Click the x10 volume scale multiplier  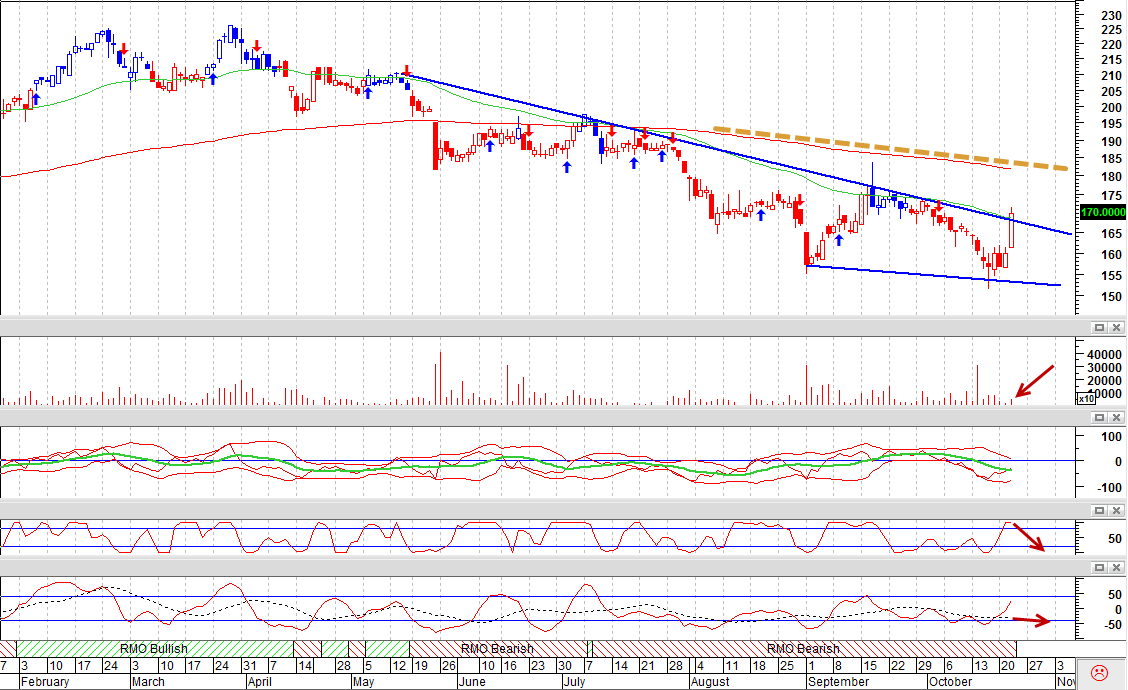coord(1086,399)
